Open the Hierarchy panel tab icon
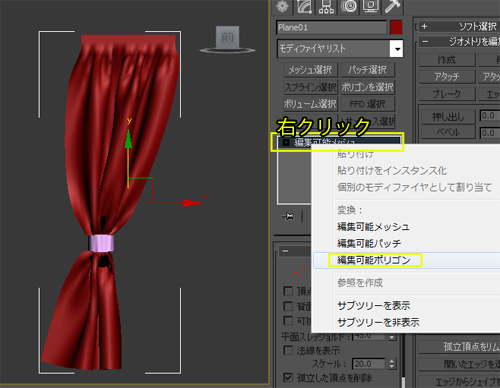This screenshot has height=388, width=500. click(x=326, y=7)
